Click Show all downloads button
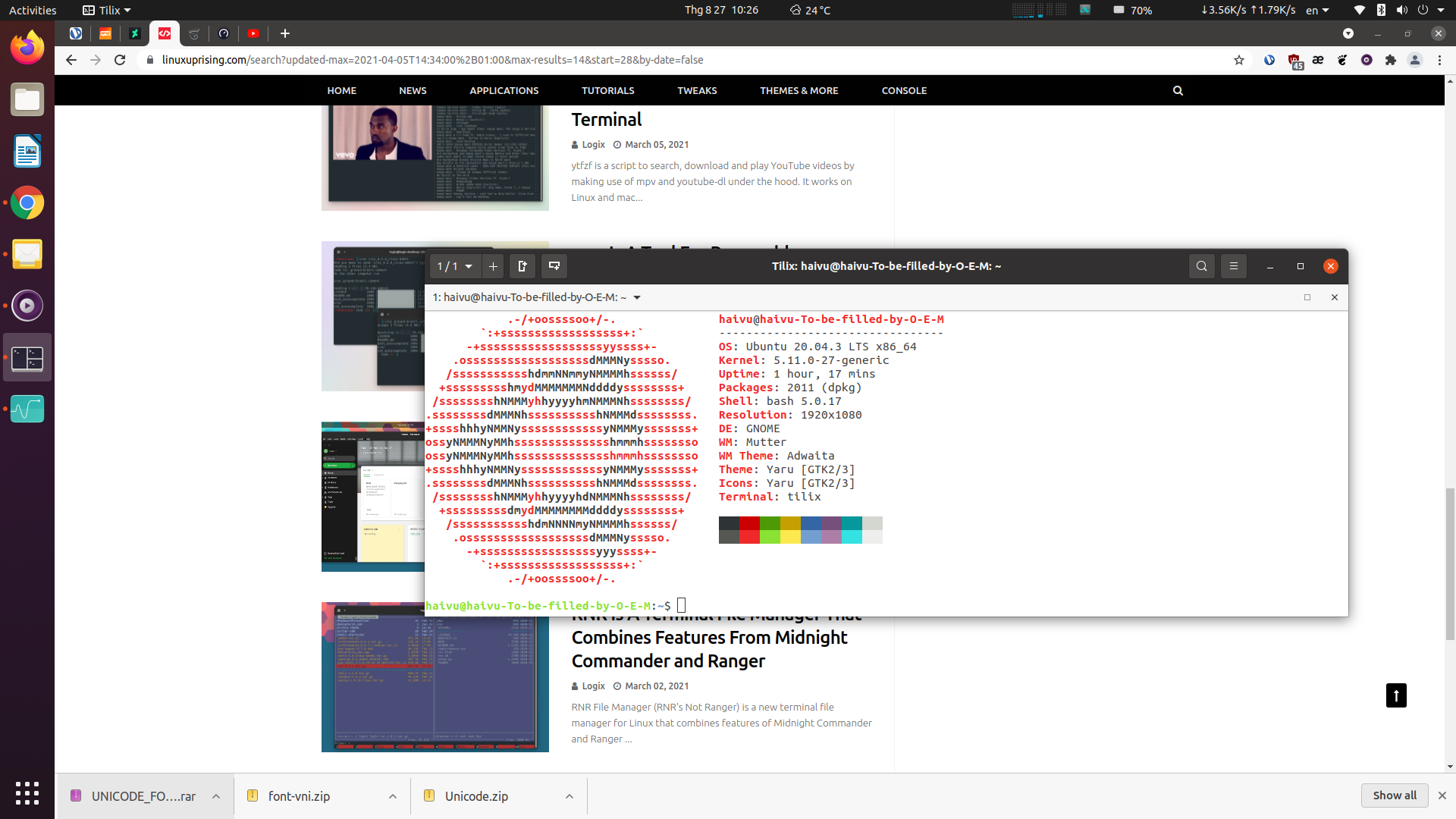The height and width of the screenshot is (819, 1456). tap(1395, 795)
